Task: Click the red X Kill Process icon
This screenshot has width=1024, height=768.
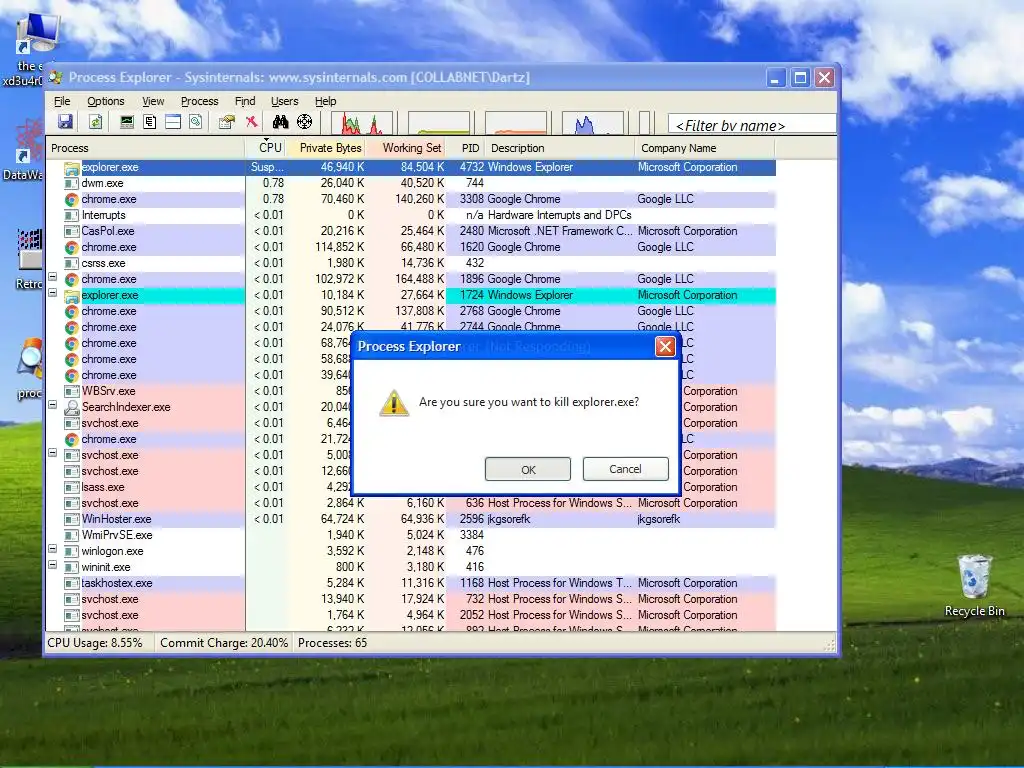Action: pyautogui.click(x=251, y=121)
